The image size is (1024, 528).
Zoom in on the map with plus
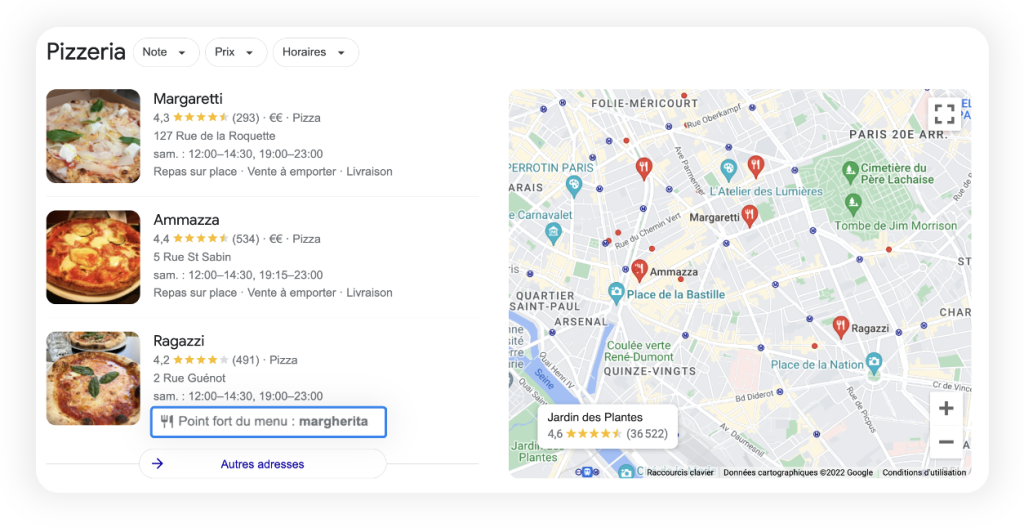[x=946, y=409]
